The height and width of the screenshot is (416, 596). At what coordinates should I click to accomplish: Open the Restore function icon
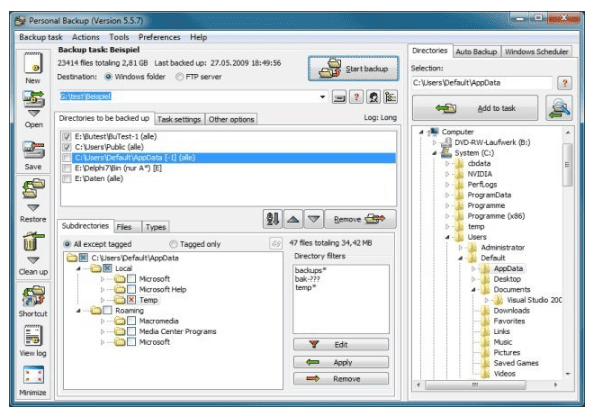tap(33, 189)
